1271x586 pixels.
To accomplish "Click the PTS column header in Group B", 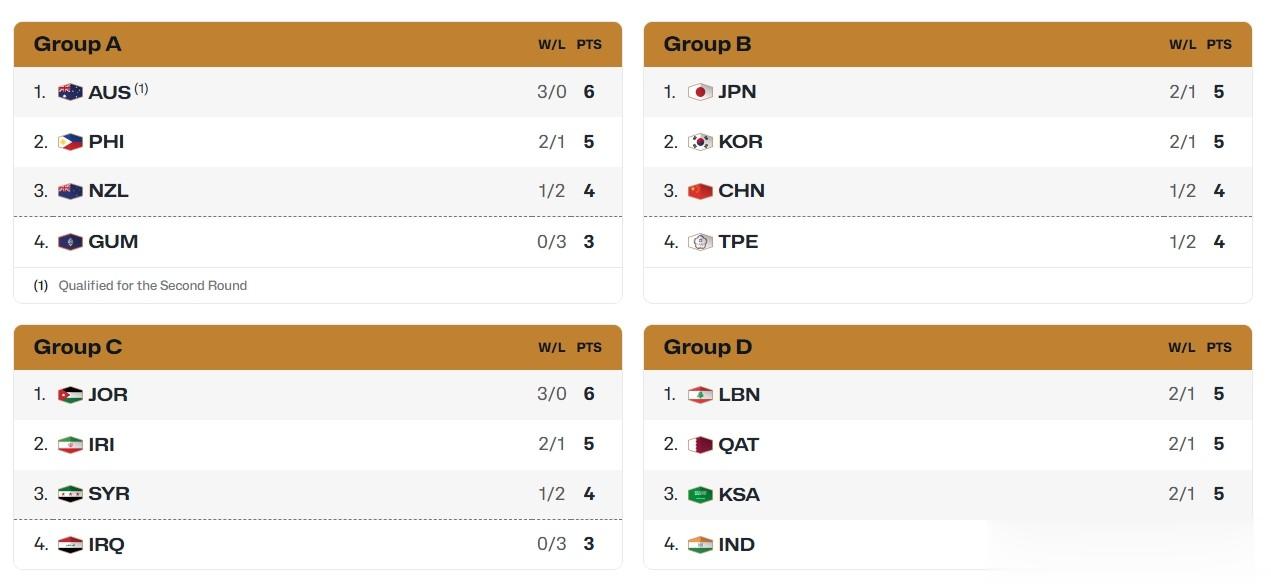I will coord(1219,45).
